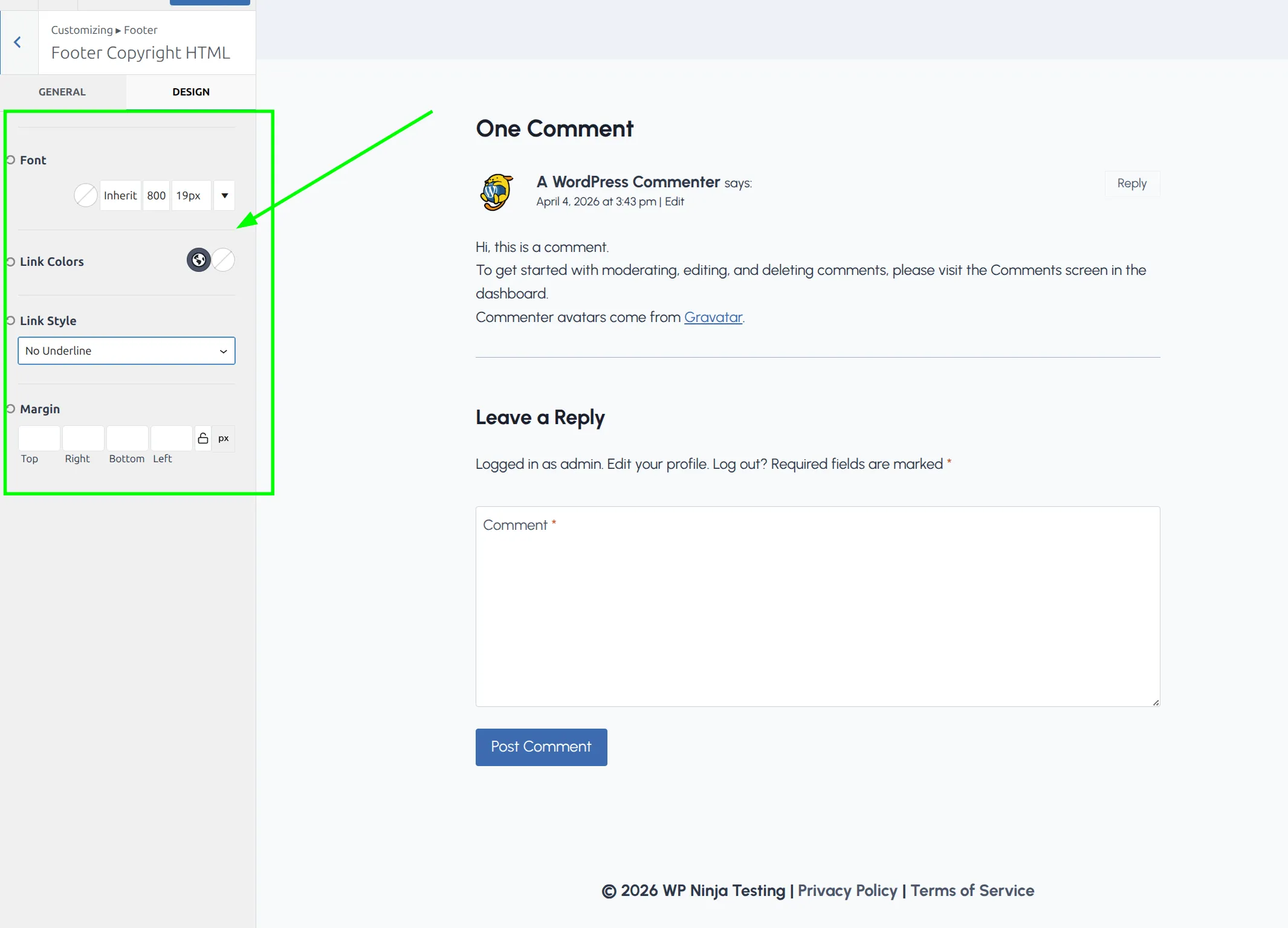Click the Post Comment button

point(540,747)
